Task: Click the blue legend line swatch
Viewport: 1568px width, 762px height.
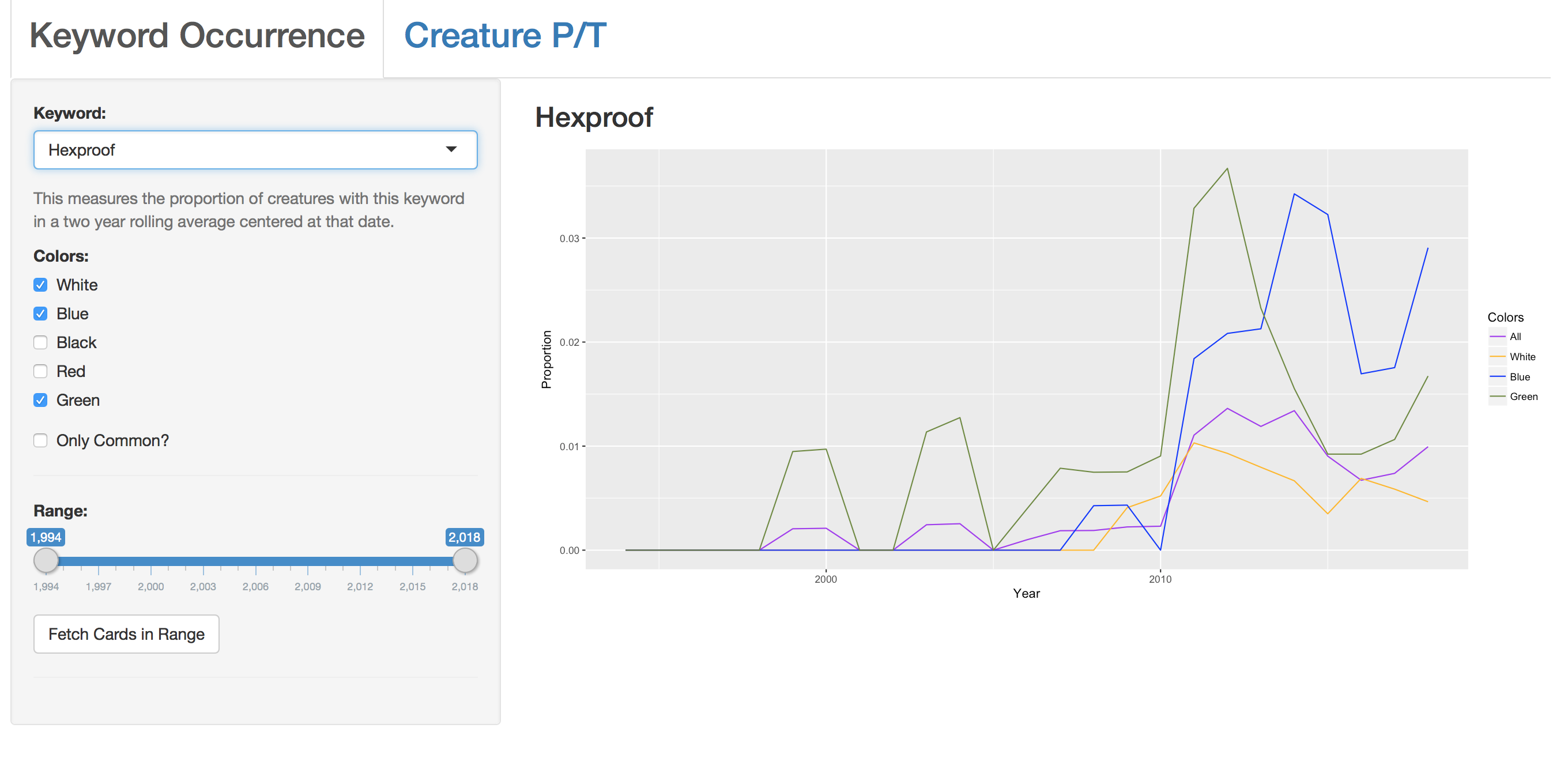Action: click(x=1498, y=377)
